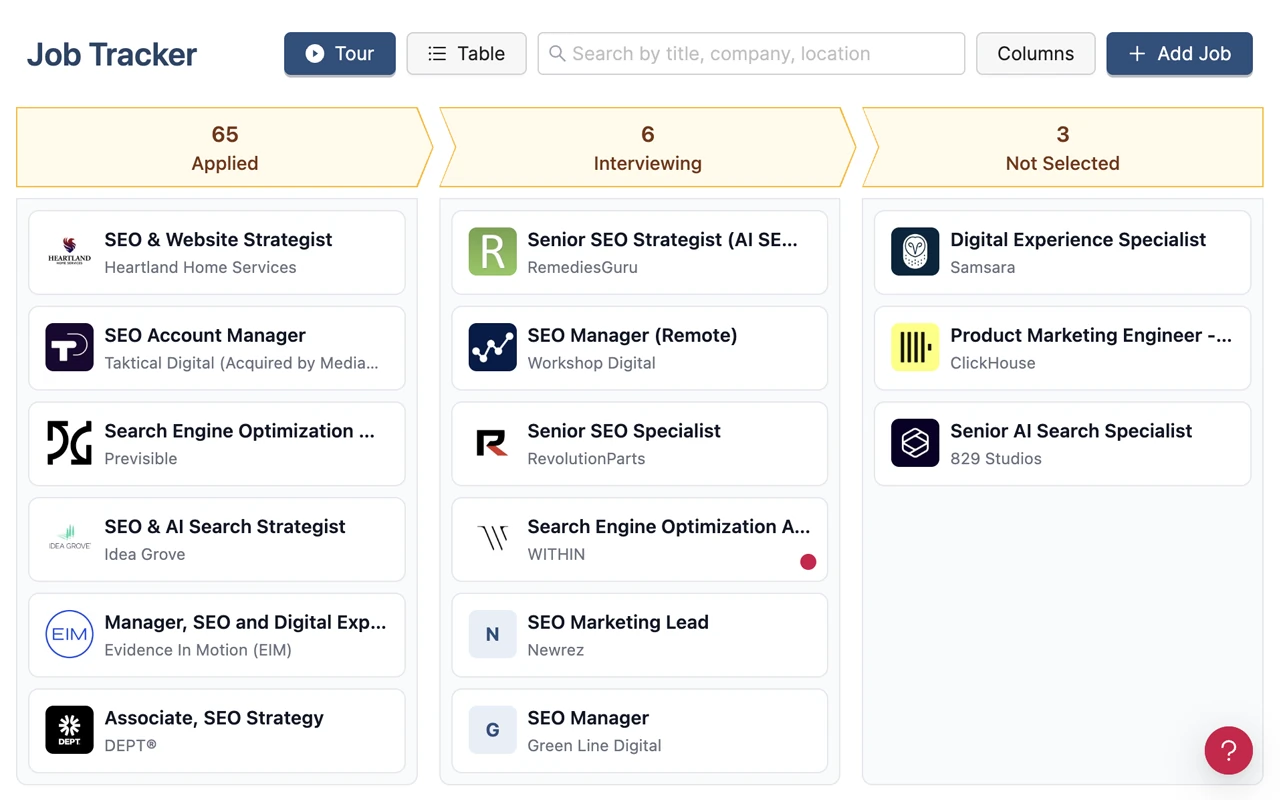This screenshot has height=800, width=1280.
Task: Click the Samsara owl logo
Action: point(915,252)
